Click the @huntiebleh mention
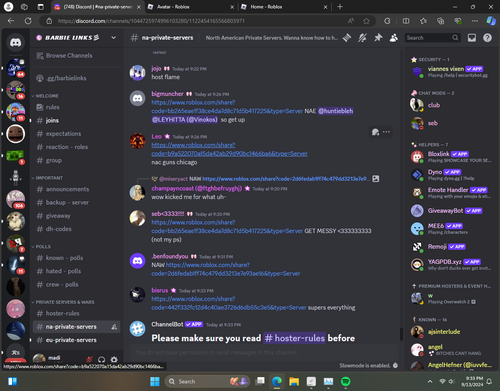The image size is (500, 391). click(x=335, y=111)
